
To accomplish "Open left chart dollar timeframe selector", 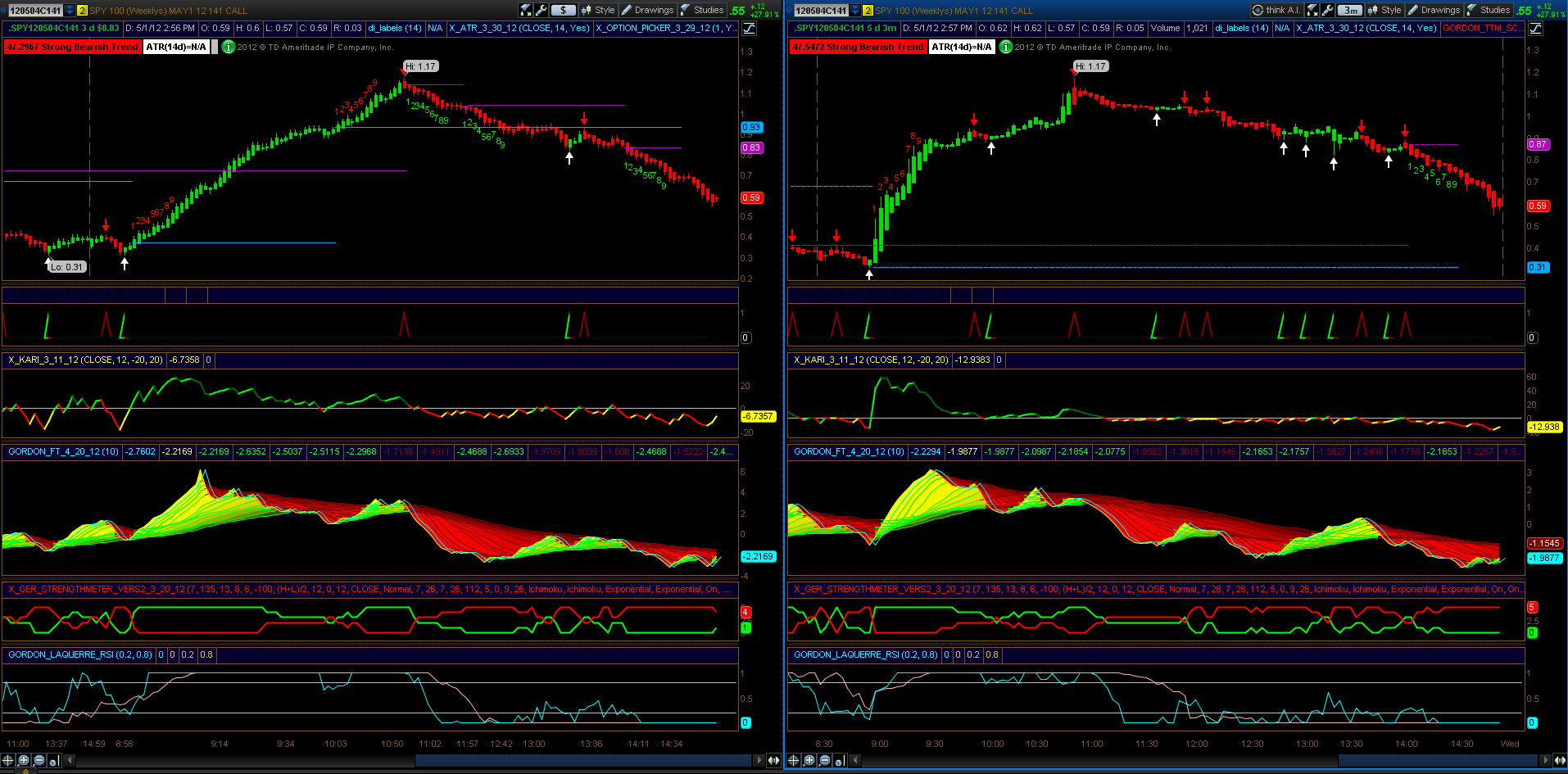I will click(563, 11).
